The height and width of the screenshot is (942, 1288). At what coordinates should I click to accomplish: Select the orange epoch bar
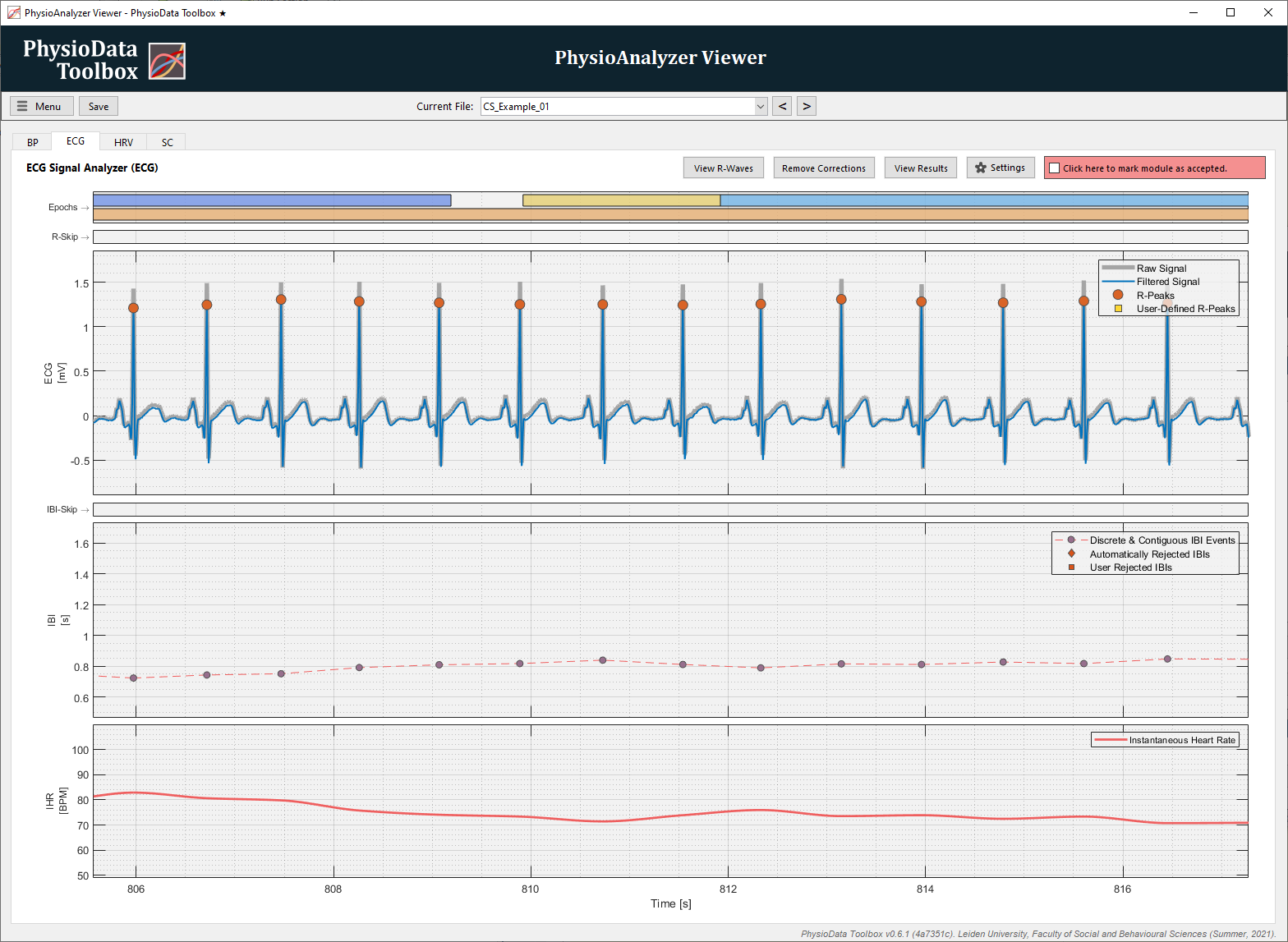(x=670, y=214)
